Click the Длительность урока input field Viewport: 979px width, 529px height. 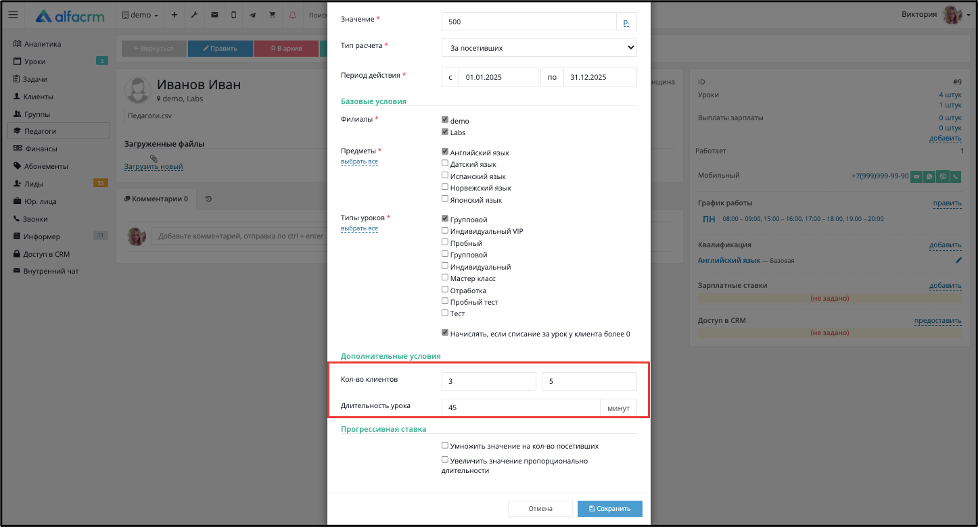point(521,407)
